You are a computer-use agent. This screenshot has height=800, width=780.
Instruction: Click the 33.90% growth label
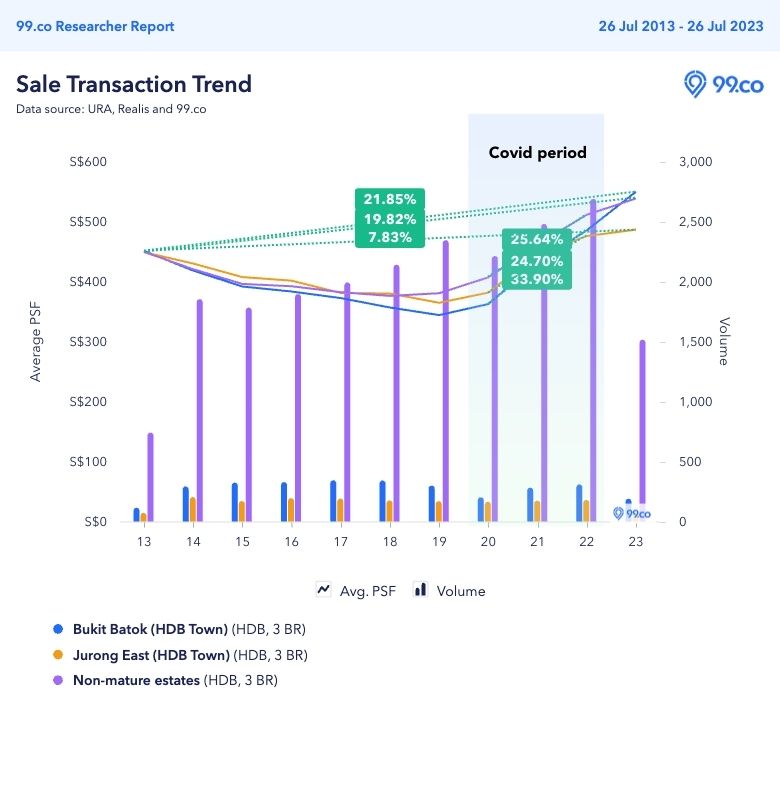tap(537, 279)
